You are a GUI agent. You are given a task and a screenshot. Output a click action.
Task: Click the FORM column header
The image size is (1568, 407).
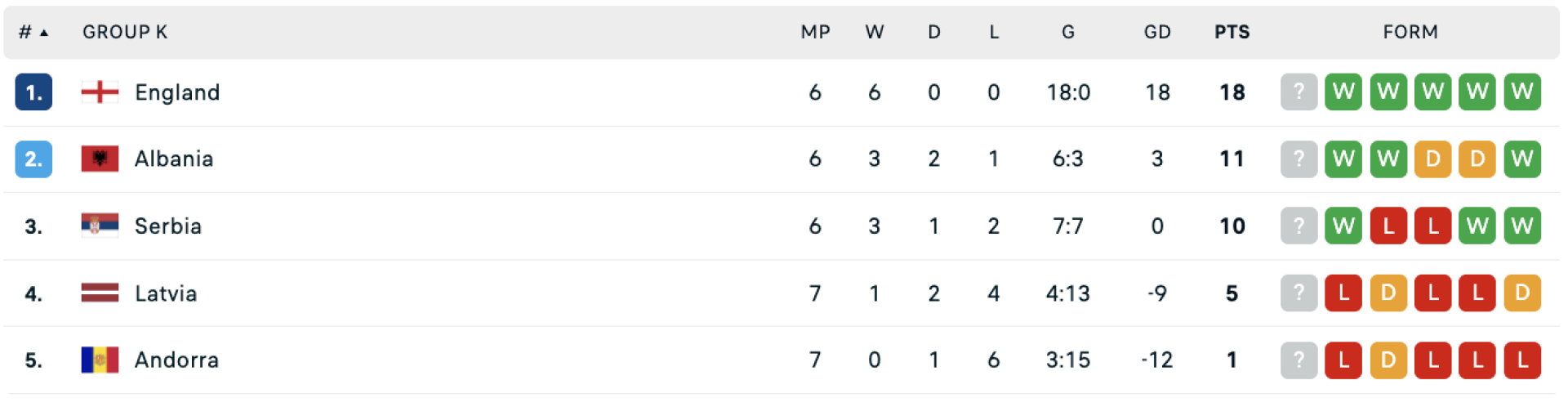[1410, 32]
